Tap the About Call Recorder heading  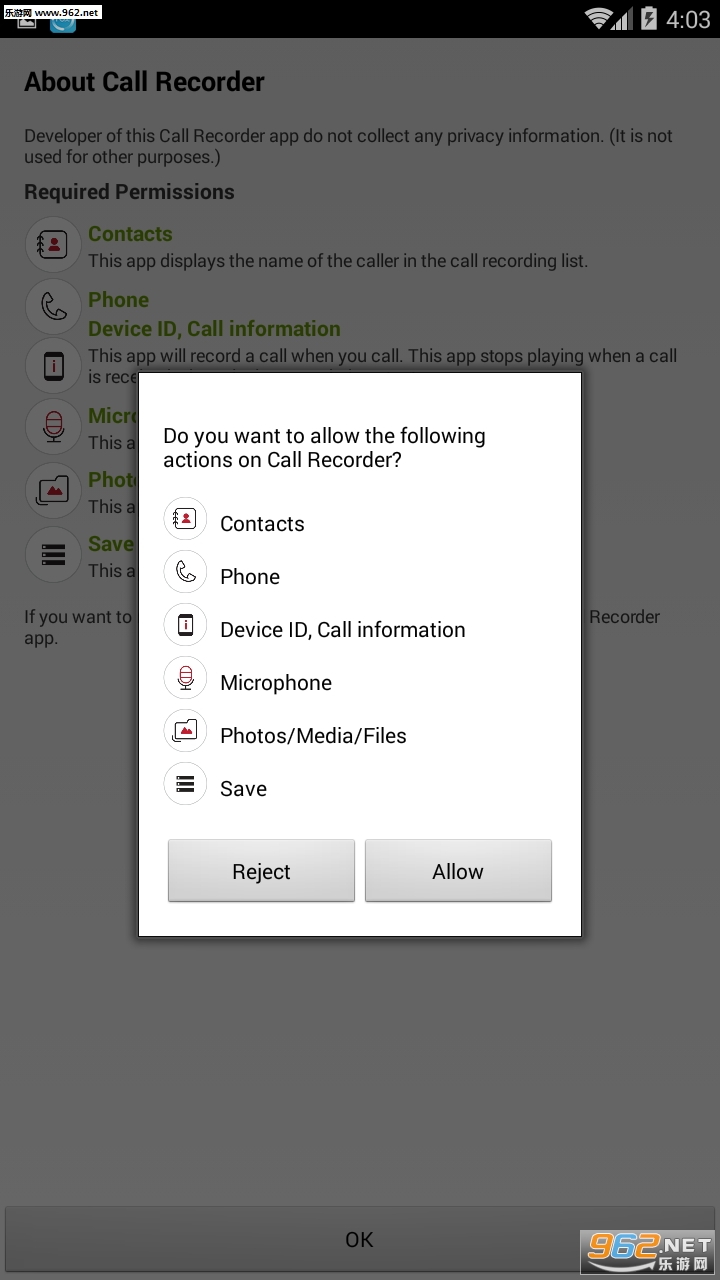click(x=144, y=82)
